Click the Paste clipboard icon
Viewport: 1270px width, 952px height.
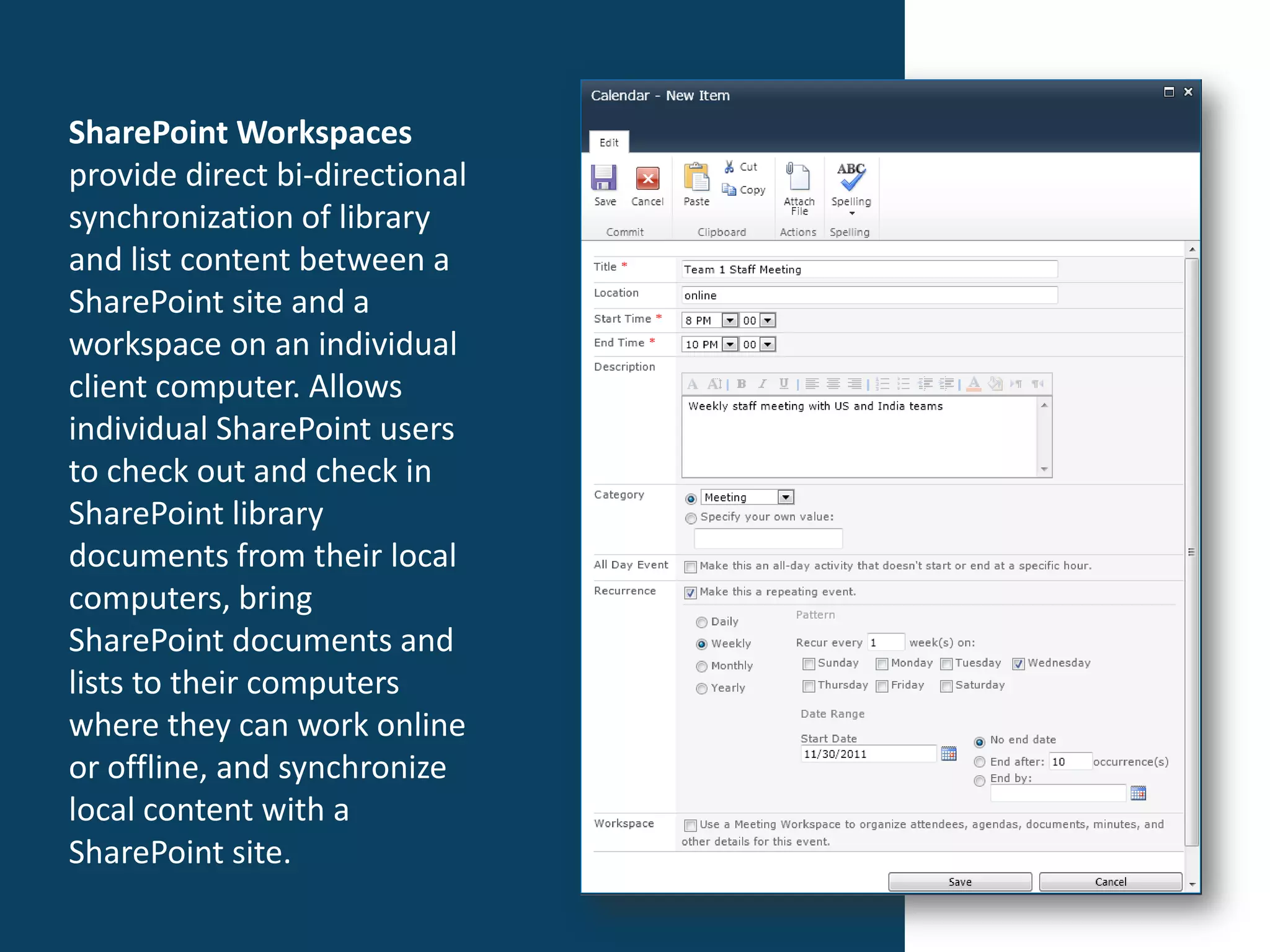coord(696,177)
